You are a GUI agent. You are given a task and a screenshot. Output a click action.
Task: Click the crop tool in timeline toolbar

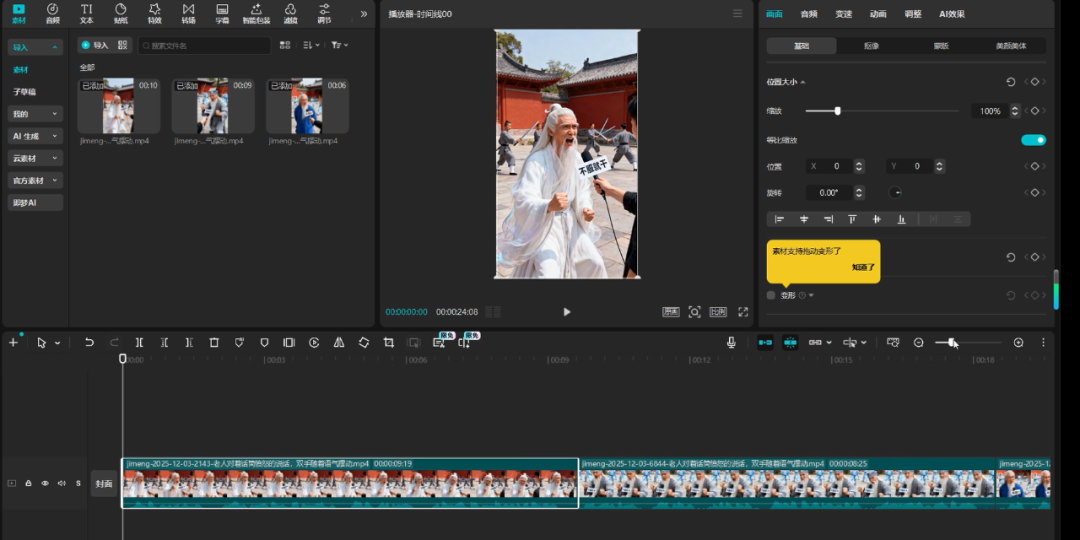coord(389,342)
